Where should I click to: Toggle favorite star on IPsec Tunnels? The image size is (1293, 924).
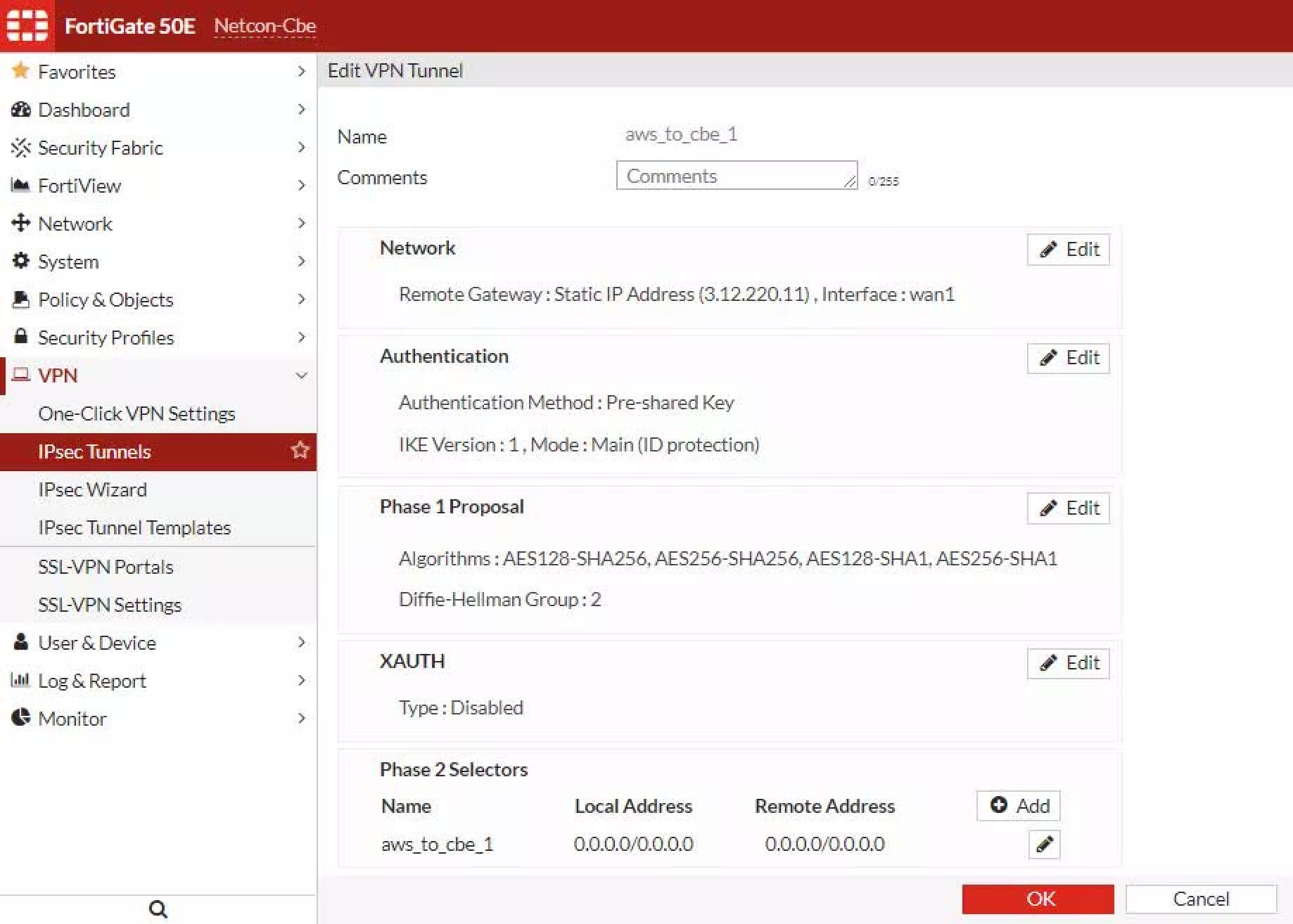pyautogui.click(x=300, y=450)
